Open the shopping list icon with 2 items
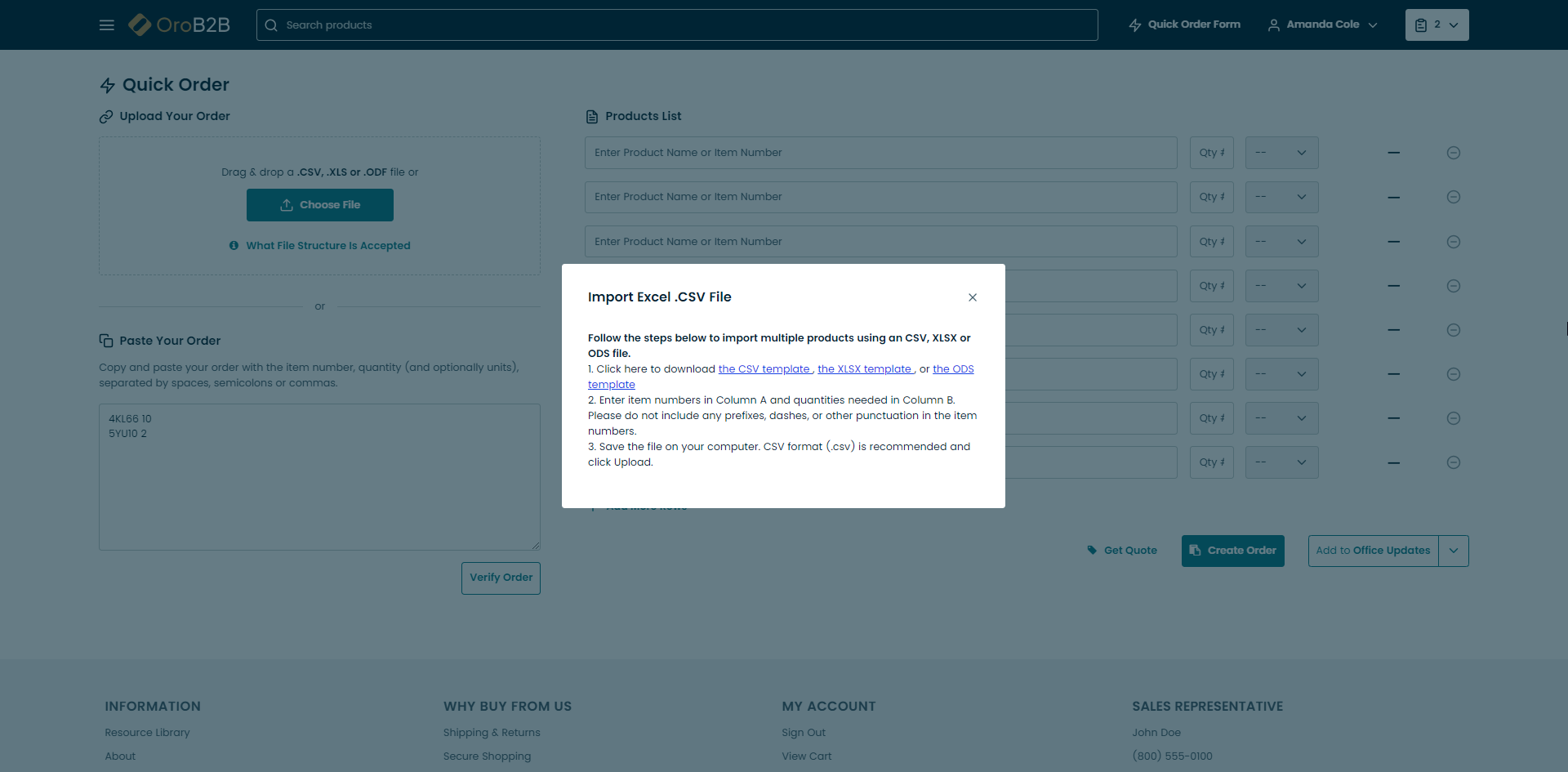1568x772 pixels. coord(1436,25)
